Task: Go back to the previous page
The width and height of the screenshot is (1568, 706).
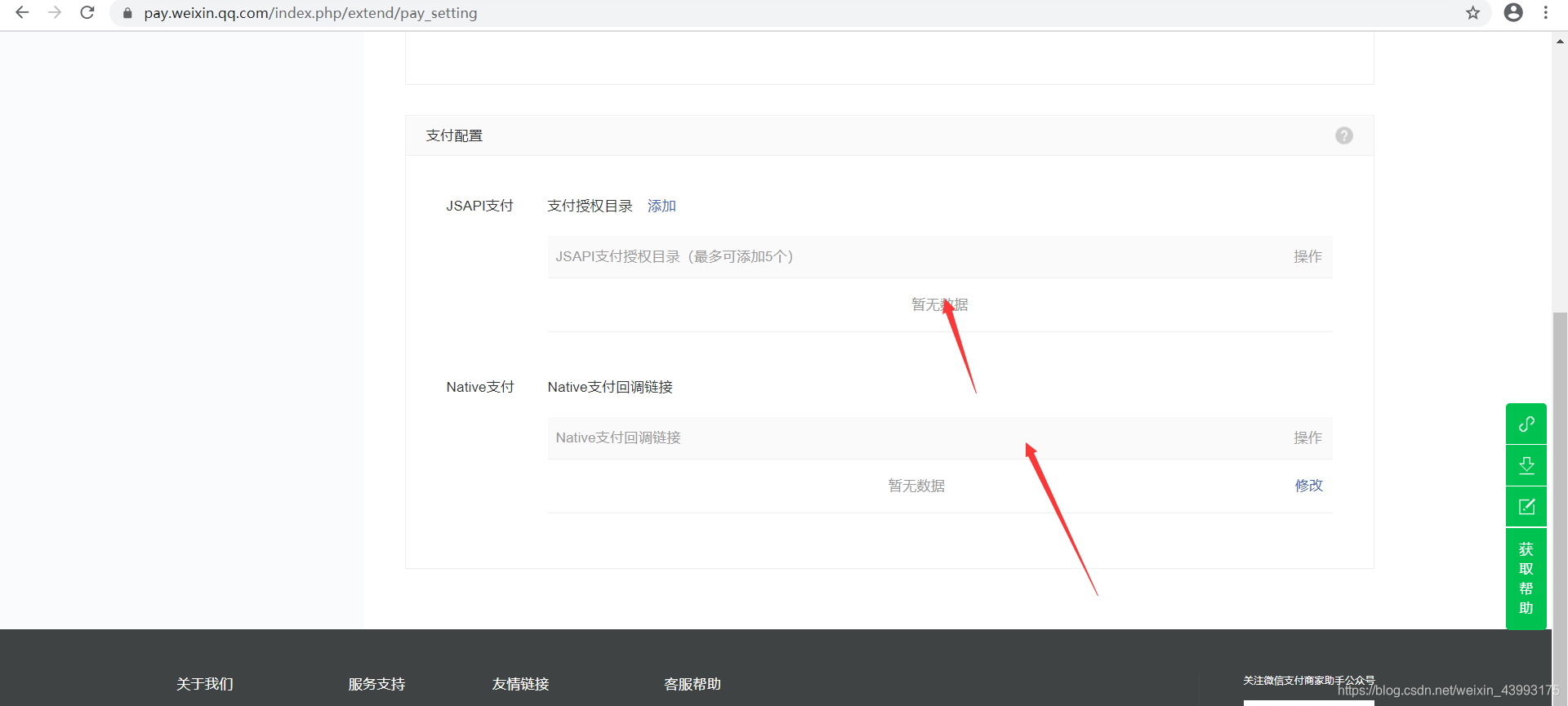Action: [x=22, y=13]
